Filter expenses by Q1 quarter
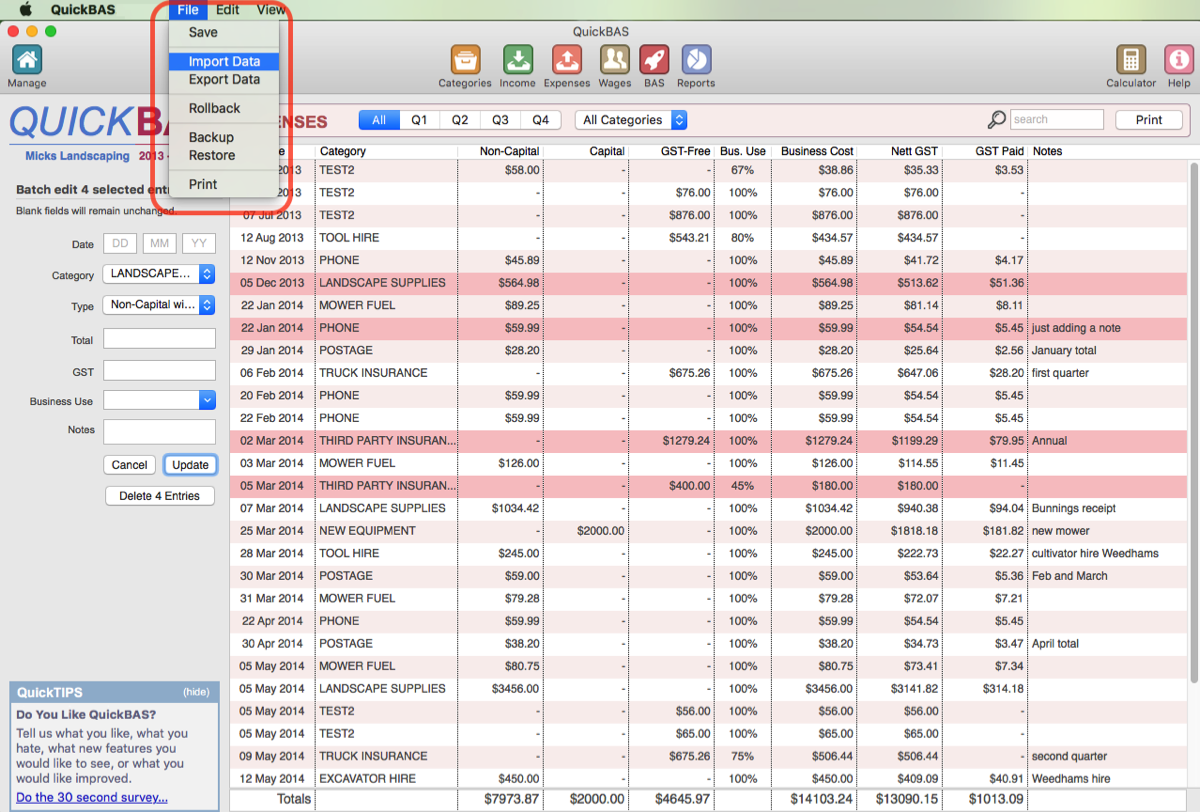This screenshot has width=1200, height=812. click(419, 120)
